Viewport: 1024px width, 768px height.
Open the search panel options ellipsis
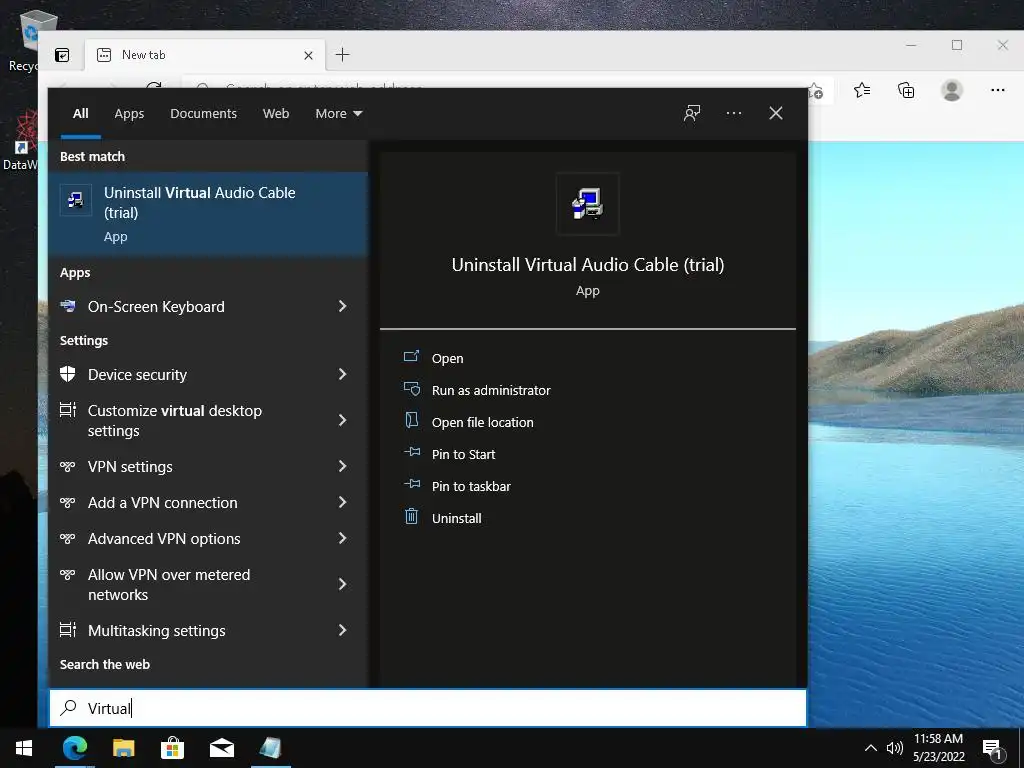pos(733,113)
